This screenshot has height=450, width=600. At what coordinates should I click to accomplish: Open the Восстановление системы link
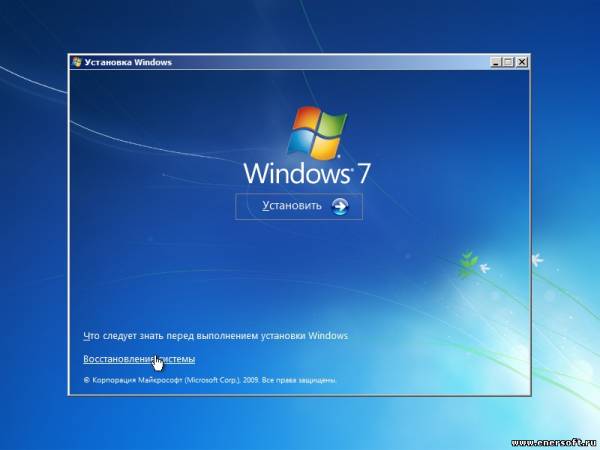click(x=139, y=359)
